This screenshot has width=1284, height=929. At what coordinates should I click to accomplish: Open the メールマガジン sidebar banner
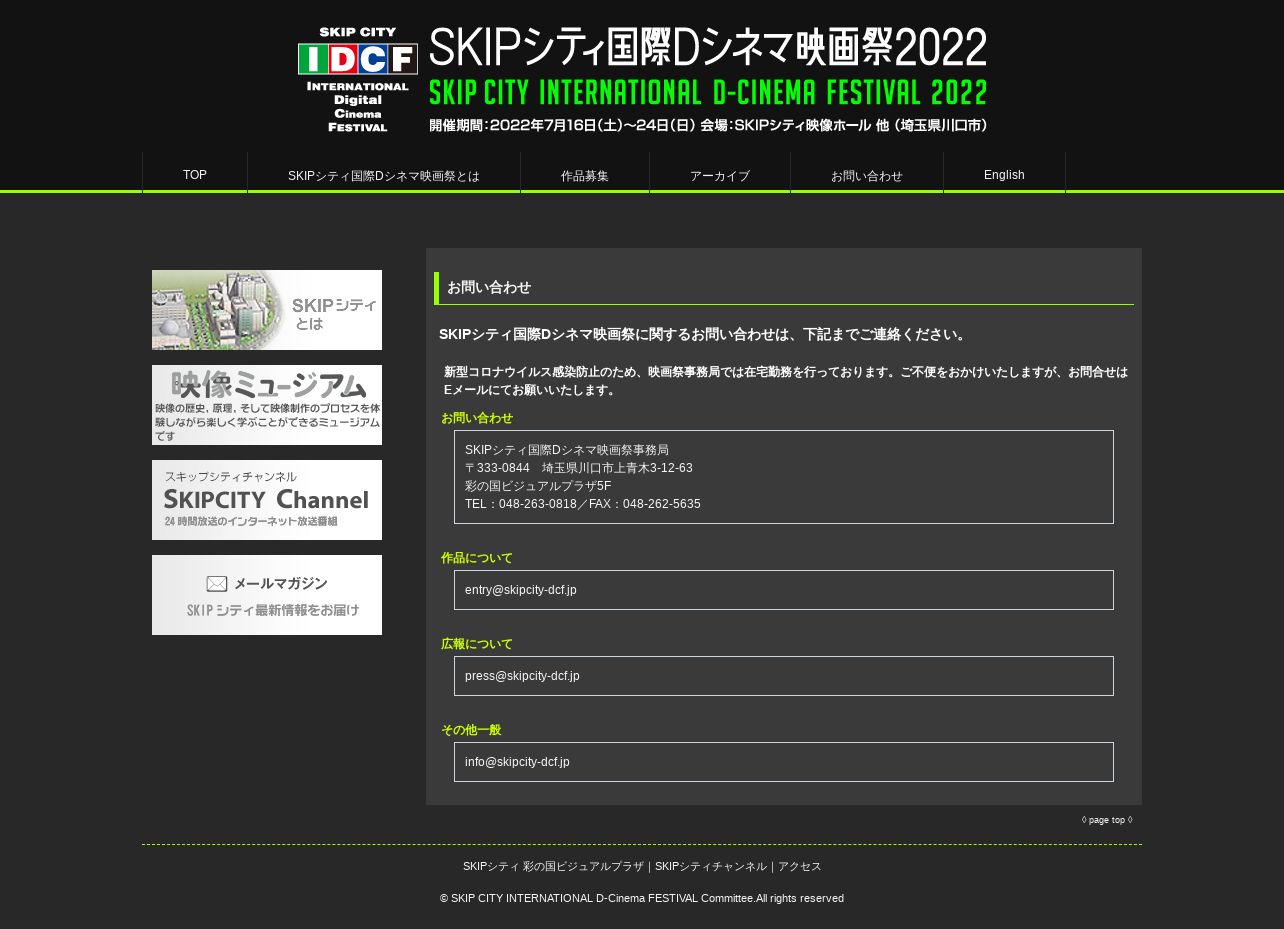[267, 595]
